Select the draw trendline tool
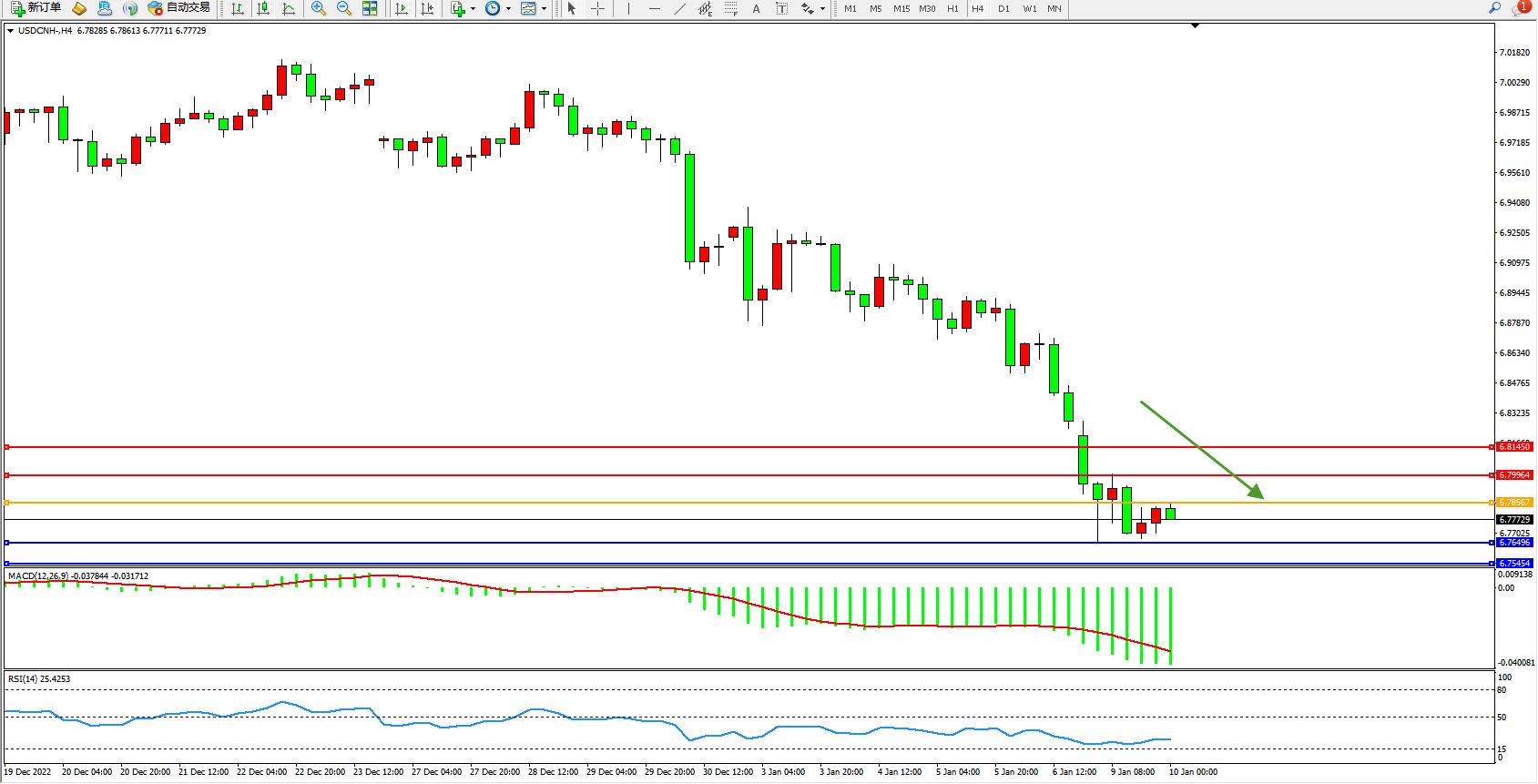 pyautogui.click(x=679, y=8)
